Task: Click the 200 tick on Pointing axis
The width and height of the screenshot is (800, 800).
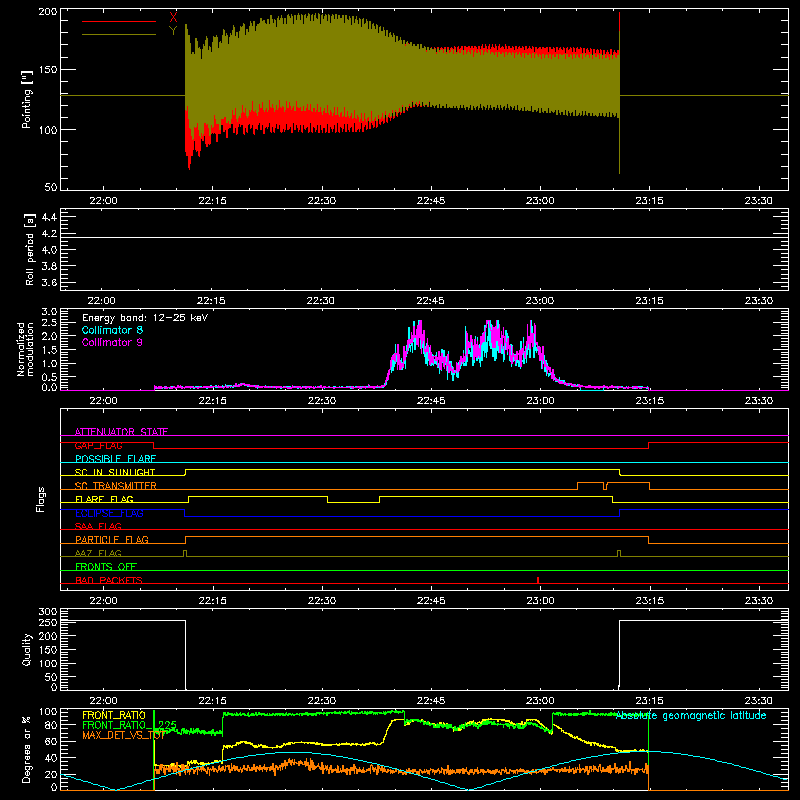Action: coord(47,11)
